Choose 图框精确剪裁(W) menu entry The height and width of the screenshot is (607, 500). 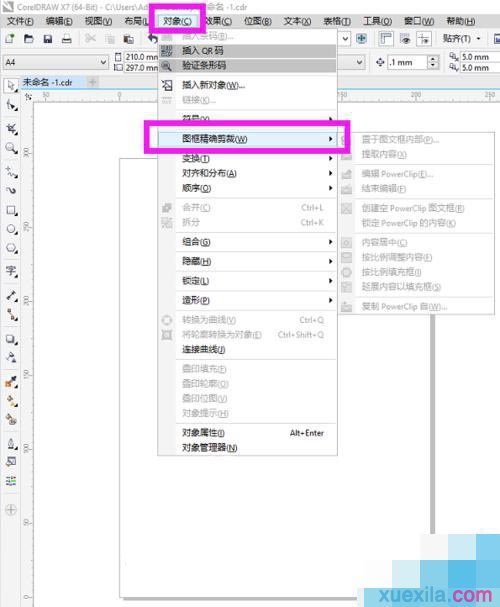pyautogui.click(x=248, y=139)
